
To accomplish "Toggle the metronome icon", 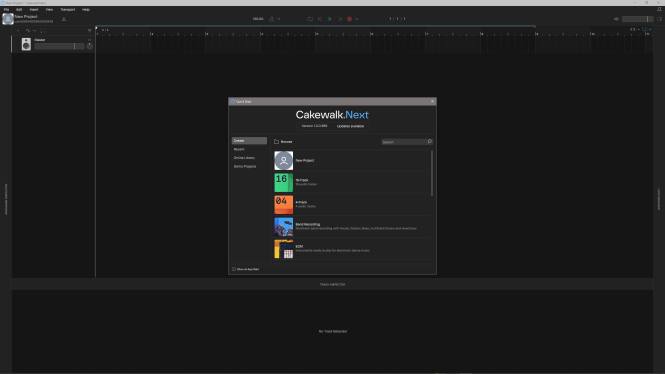I will click(272, 19).
